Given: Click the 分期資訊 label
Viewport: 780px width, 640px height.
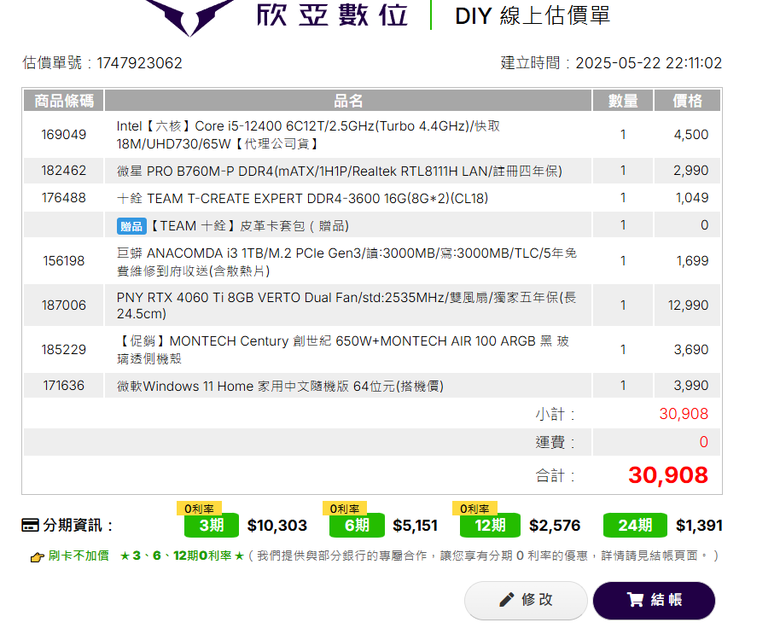Looking at the screenshot, I should click(x=78, y=525).
